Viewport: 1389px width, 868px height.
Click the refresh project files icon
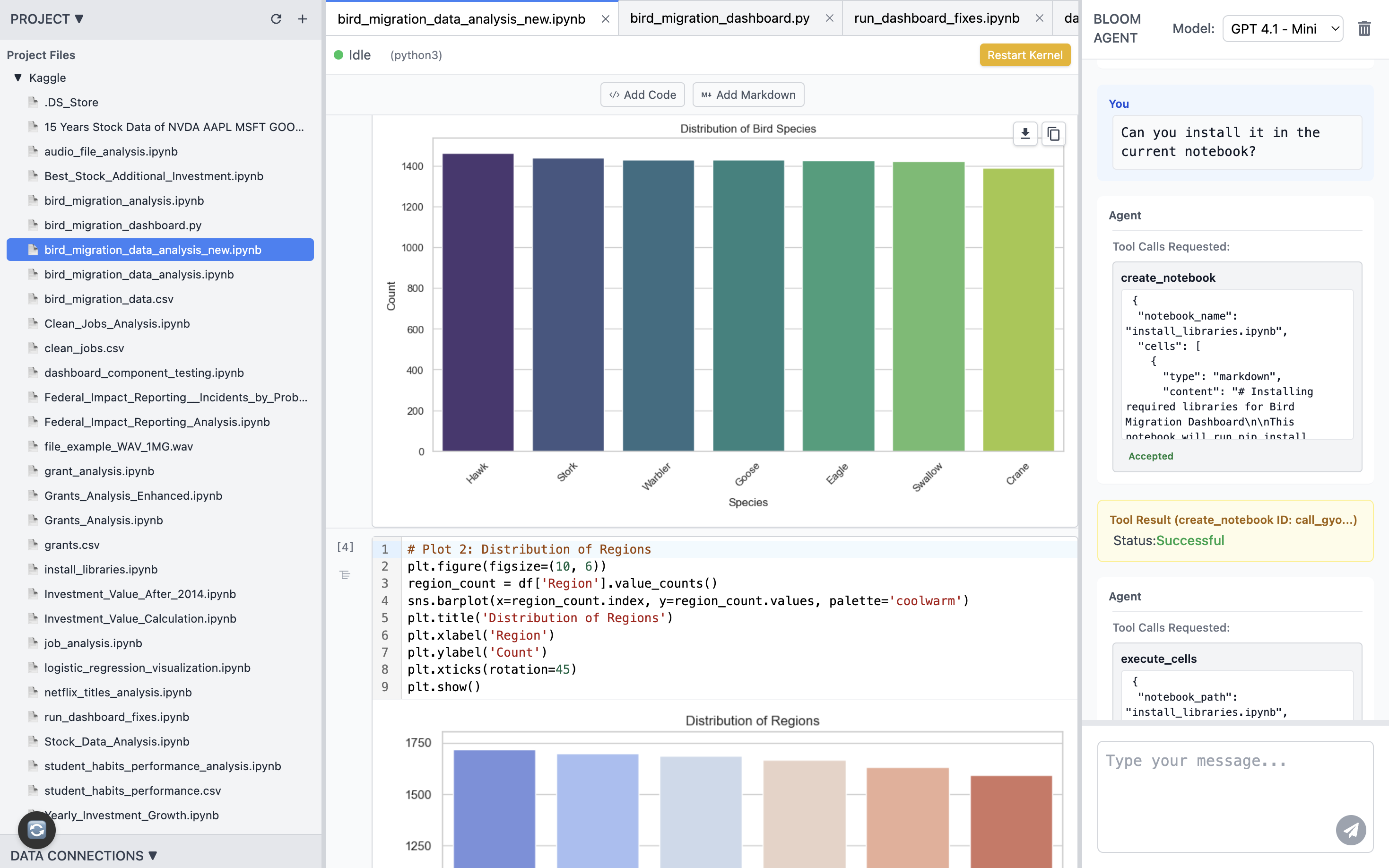tap(276, 19)
